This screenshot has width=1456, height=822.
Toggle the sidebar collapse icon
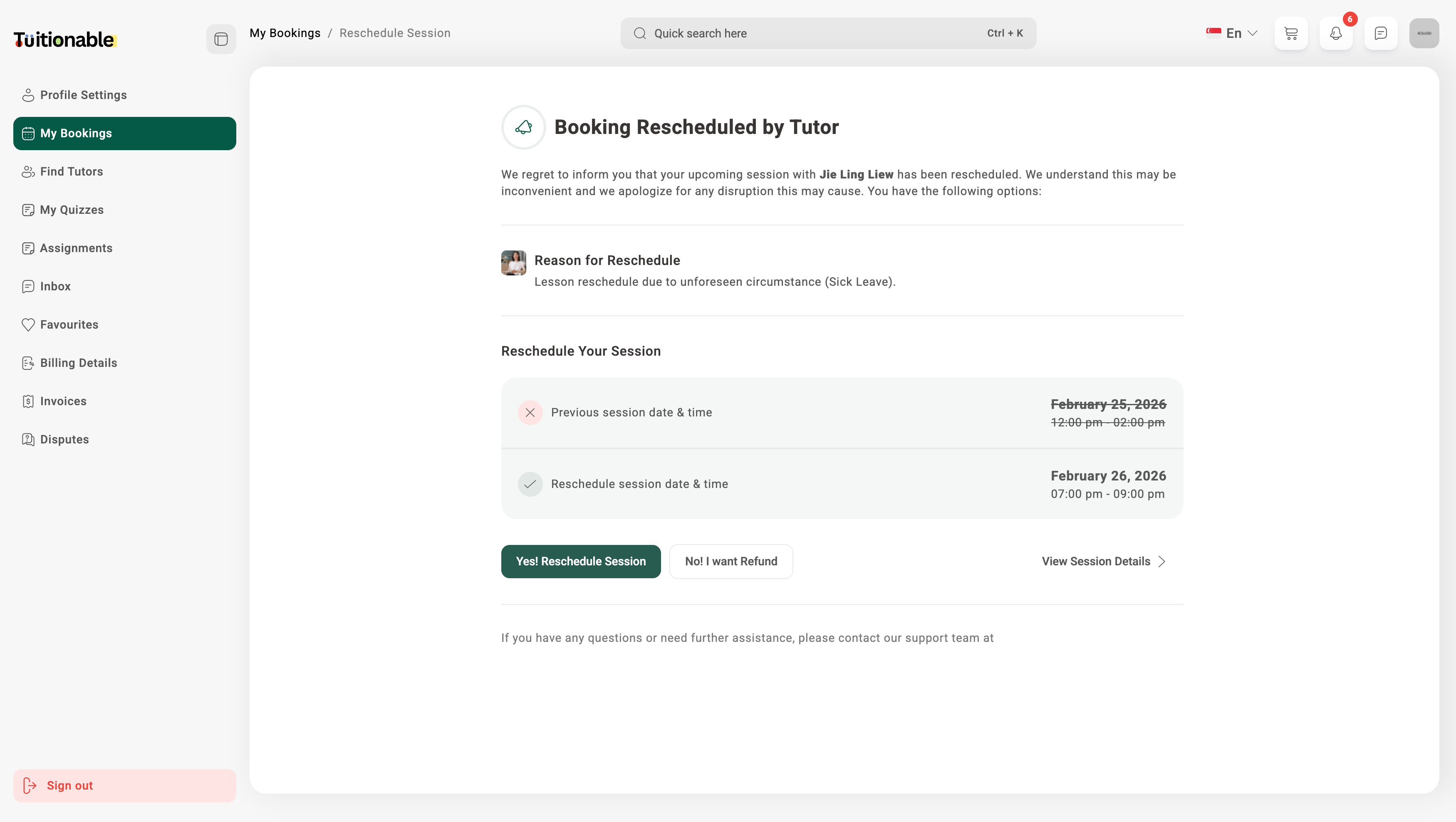click(x=221, y=39)
